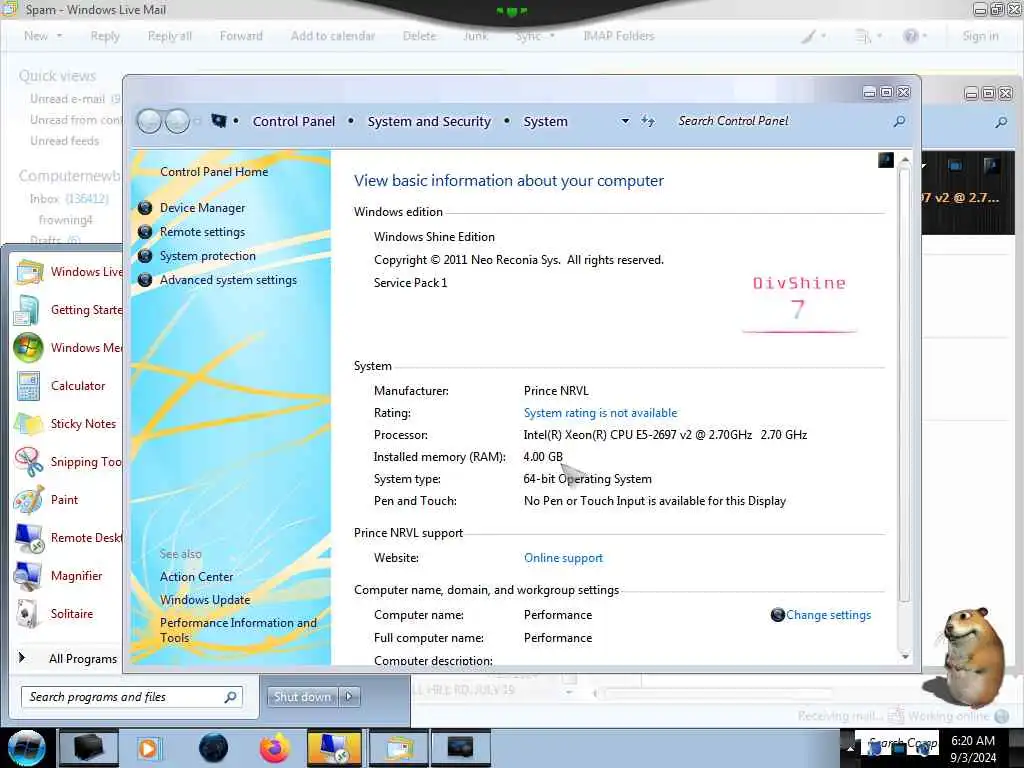The image size is (1024, 768).
Task: Select Unread e-mail quick view
Action: point(75,99)
